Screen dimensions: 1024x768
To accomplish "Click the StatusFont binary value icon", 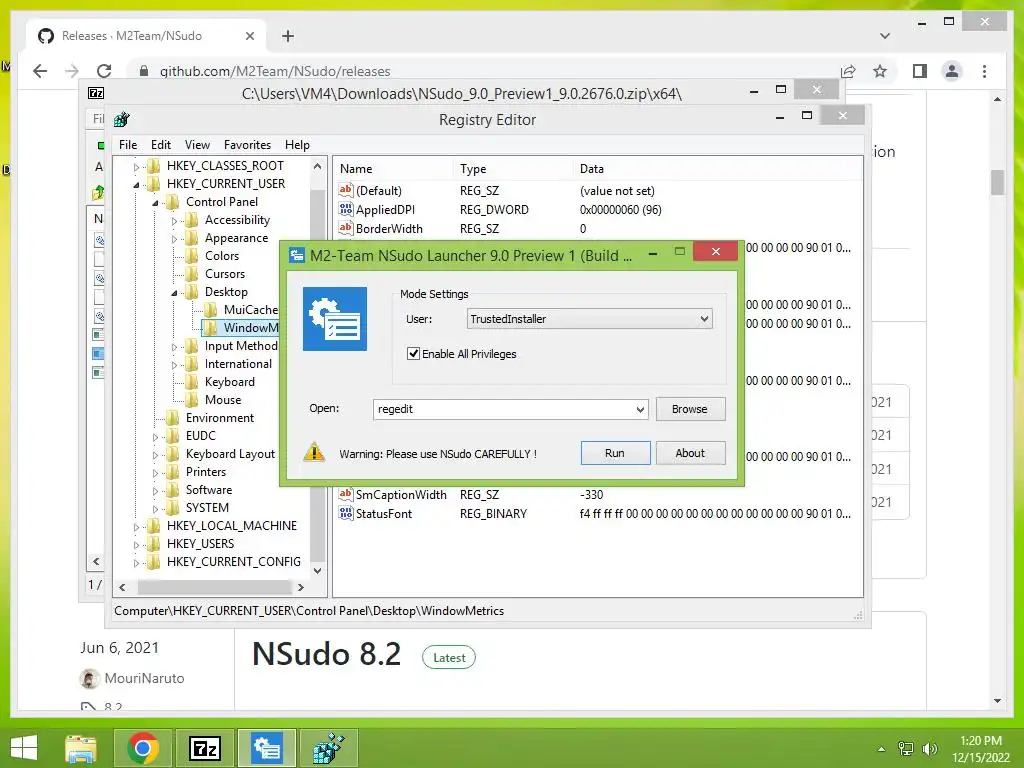I will coord(345,513).
